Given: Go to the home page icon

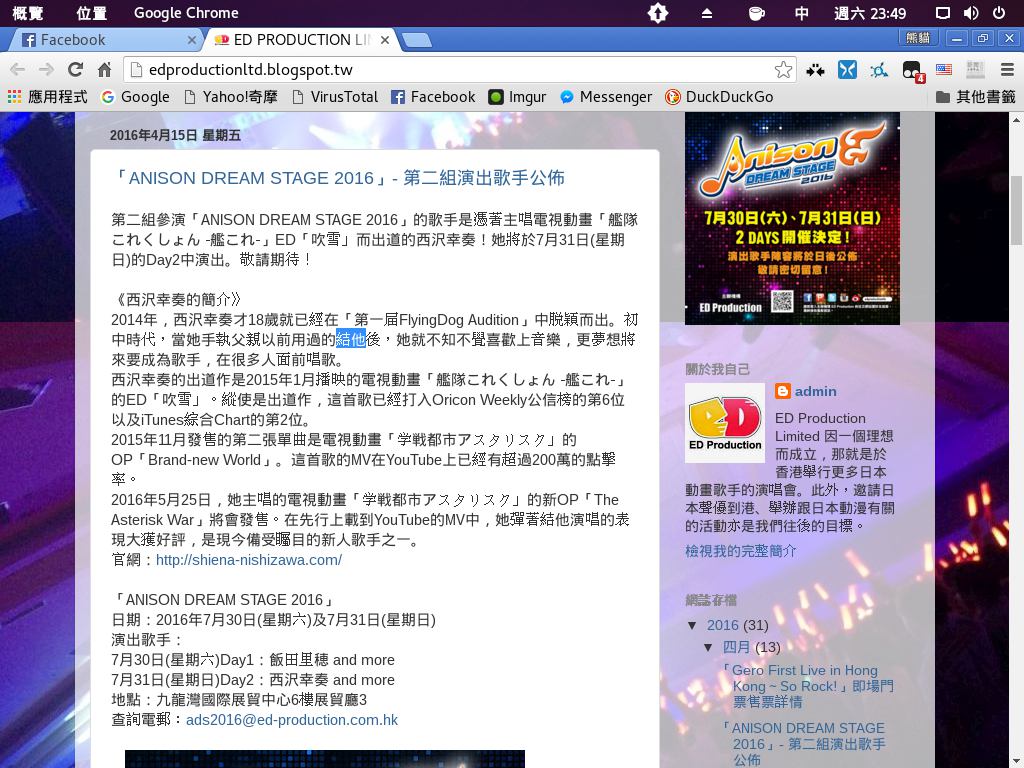Looking at the screenshot, I should click(x=104, y=69).
